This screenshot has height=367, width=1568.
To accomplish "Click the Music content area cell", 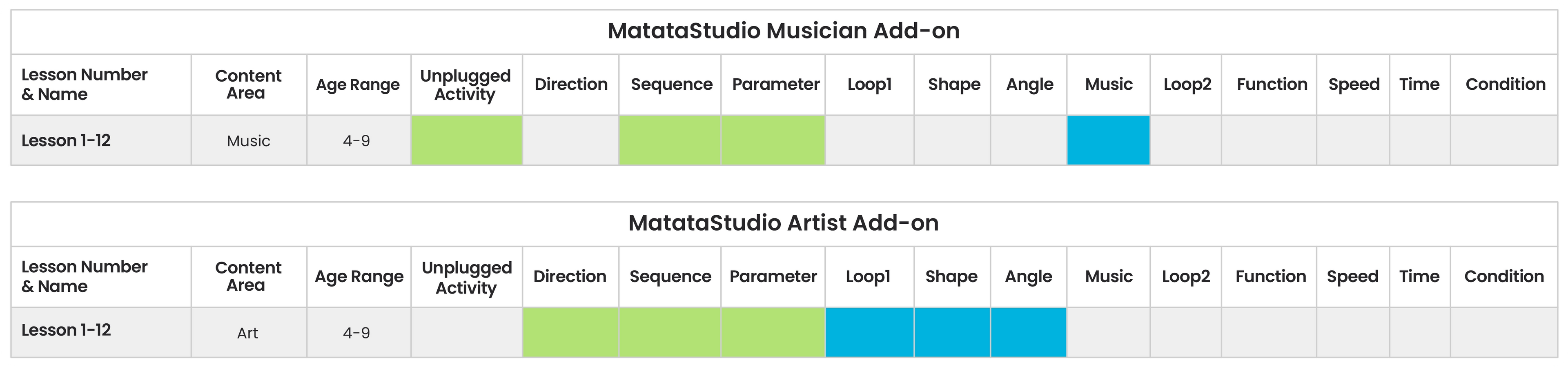I will [248, 141].
